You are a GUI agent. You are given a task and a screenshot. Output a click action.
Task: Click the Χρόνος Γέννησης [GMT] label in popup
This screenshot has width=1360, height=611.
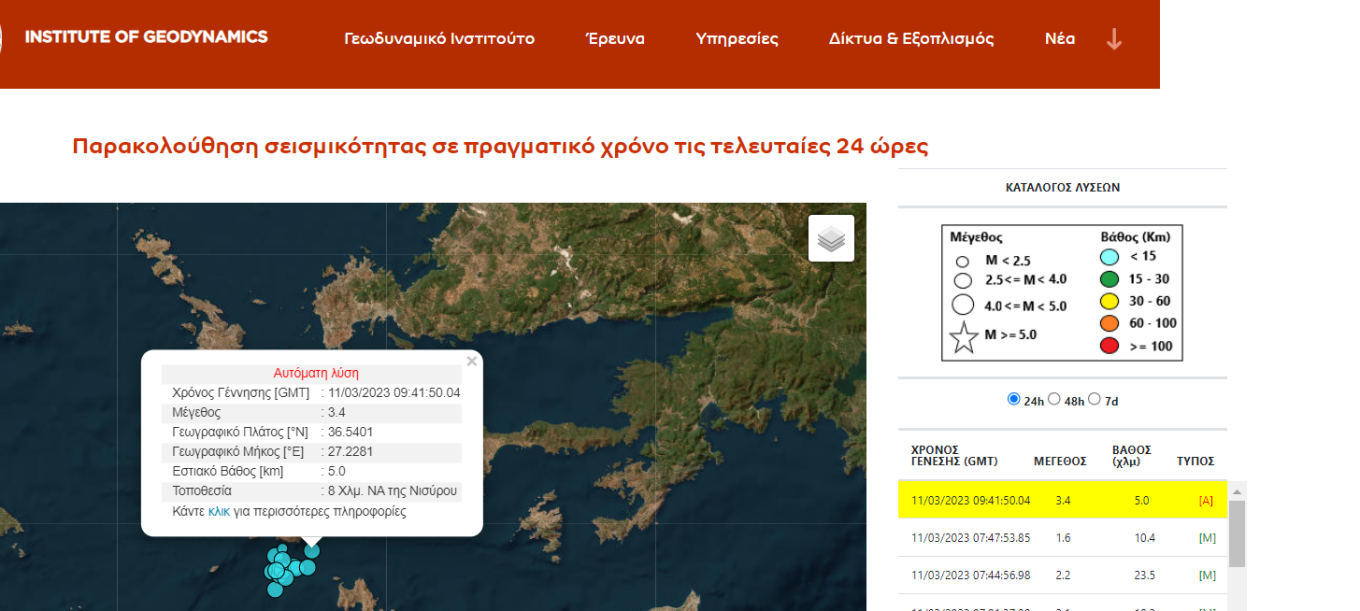point(241,393)
